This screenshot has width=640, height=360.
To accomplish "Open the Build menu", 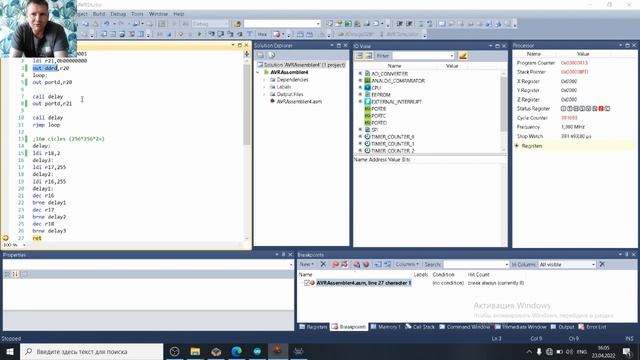I will click(x=99, y=14).
